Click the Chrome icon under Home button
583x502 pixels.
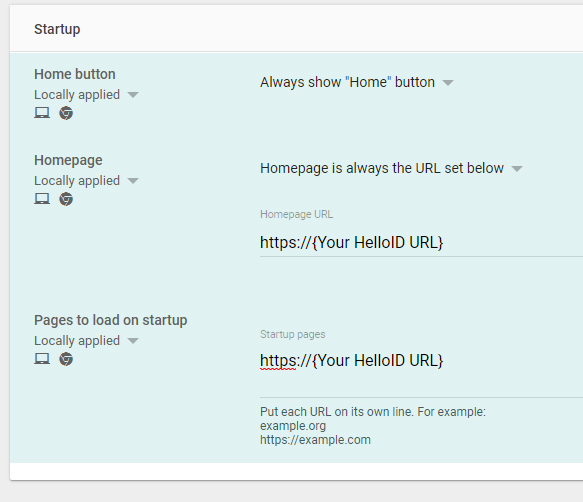(66, 113)
